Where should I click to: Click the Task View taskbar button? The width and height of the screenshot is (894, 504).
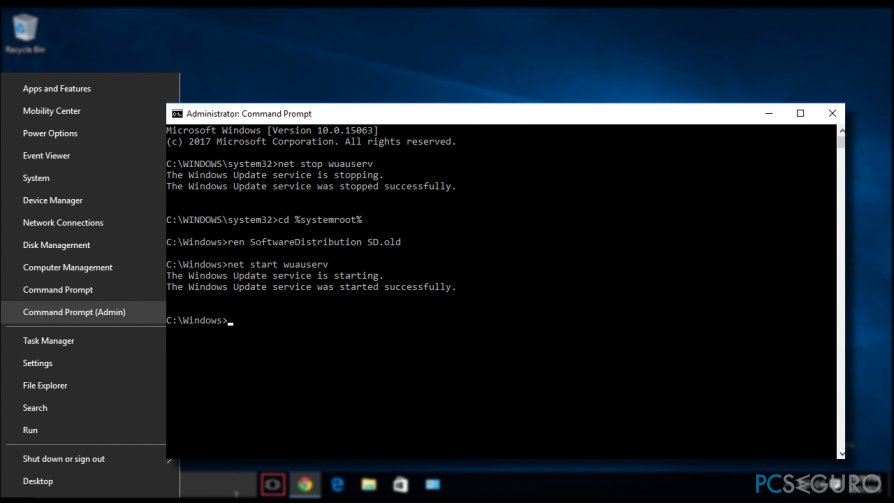(273, 485)
